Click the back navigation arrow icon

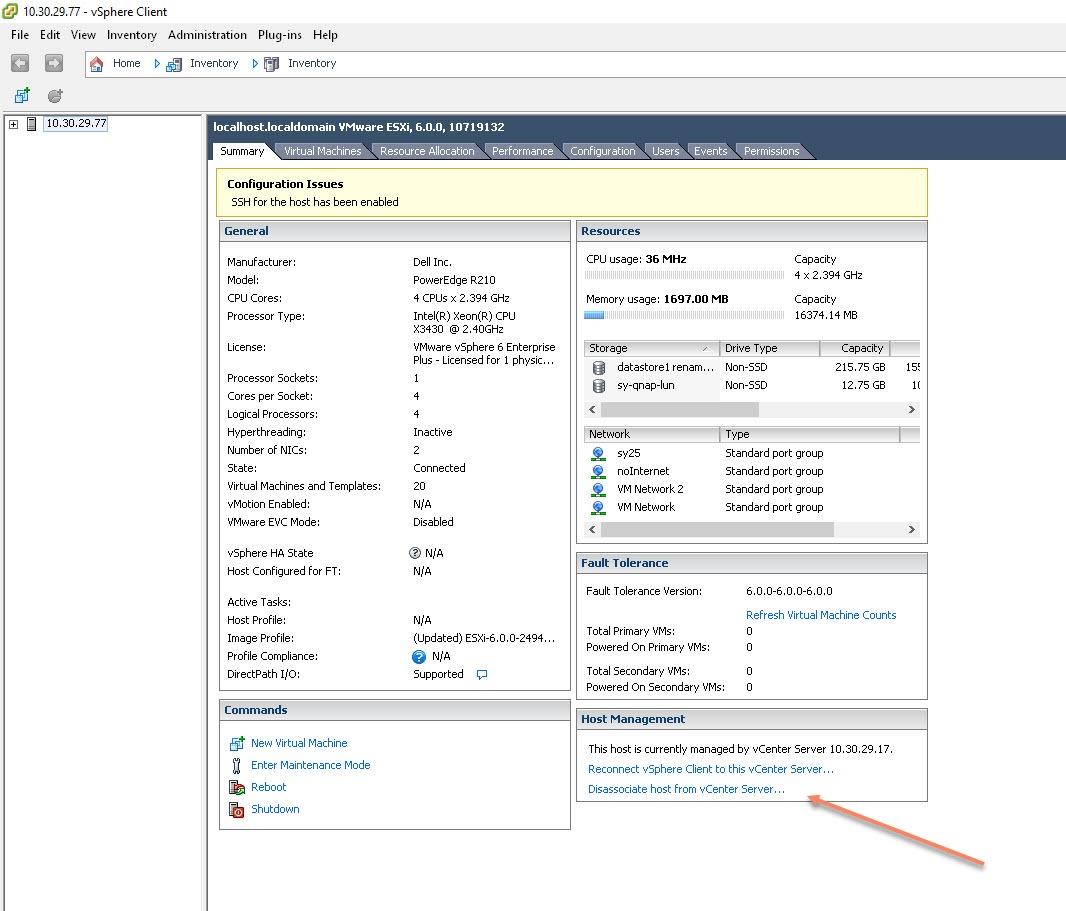tap(20, 63)
